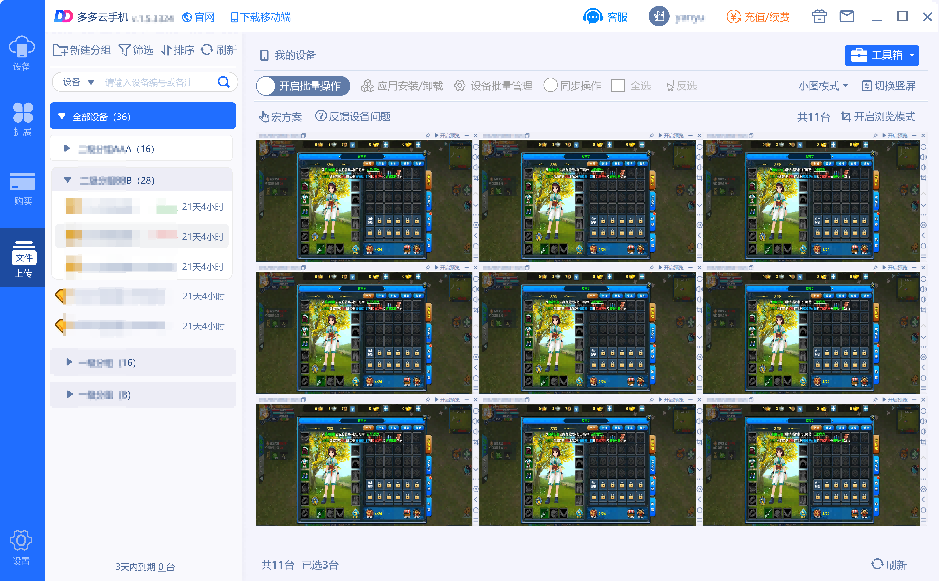Open 充值/续费 recharge option
The height and width of the screenshot is (581, 939).
pyautogui.click(x=758, y=17)
